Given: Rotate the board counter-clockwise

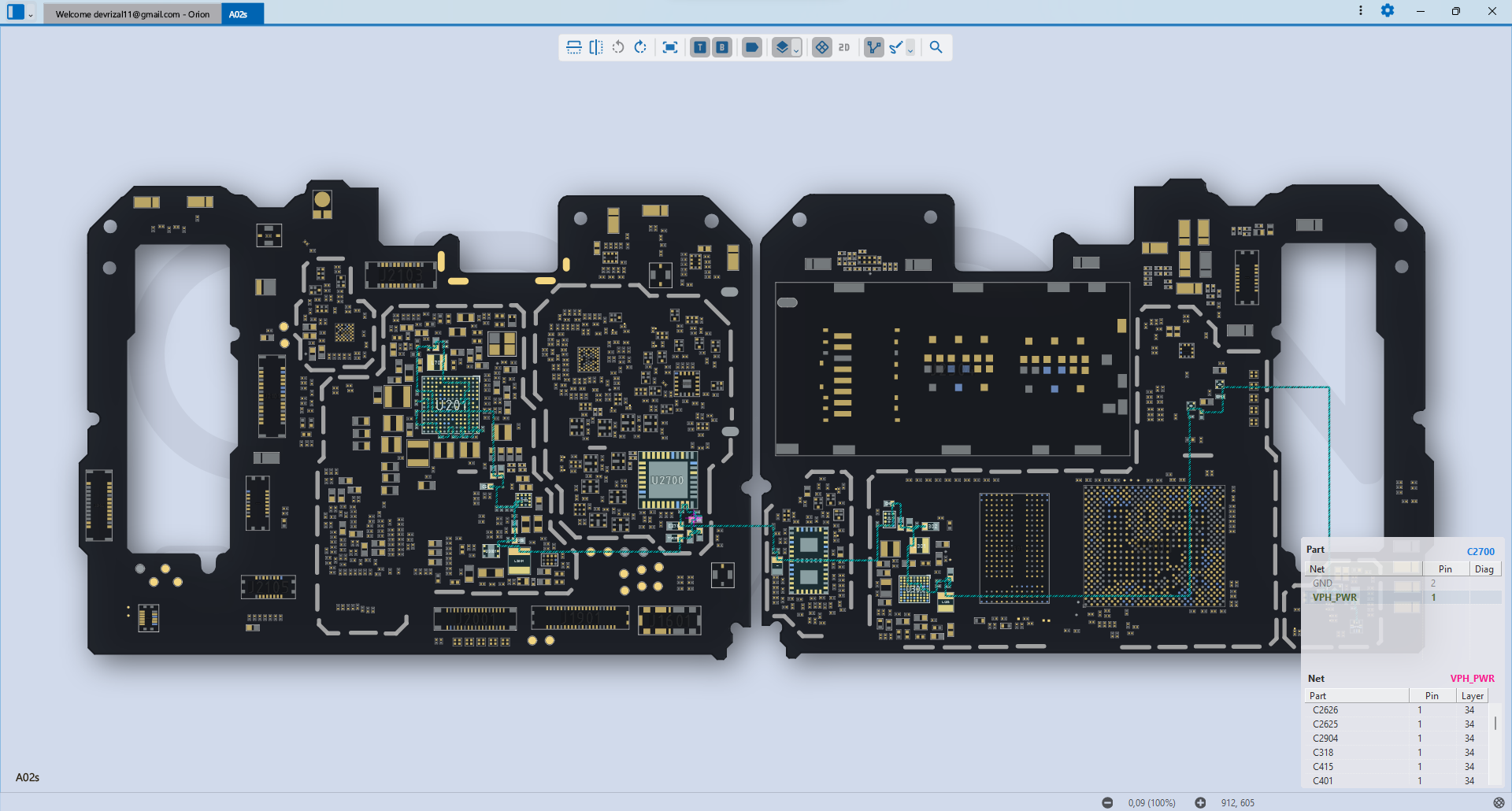Looking at the screenshot, I should 618,47.
